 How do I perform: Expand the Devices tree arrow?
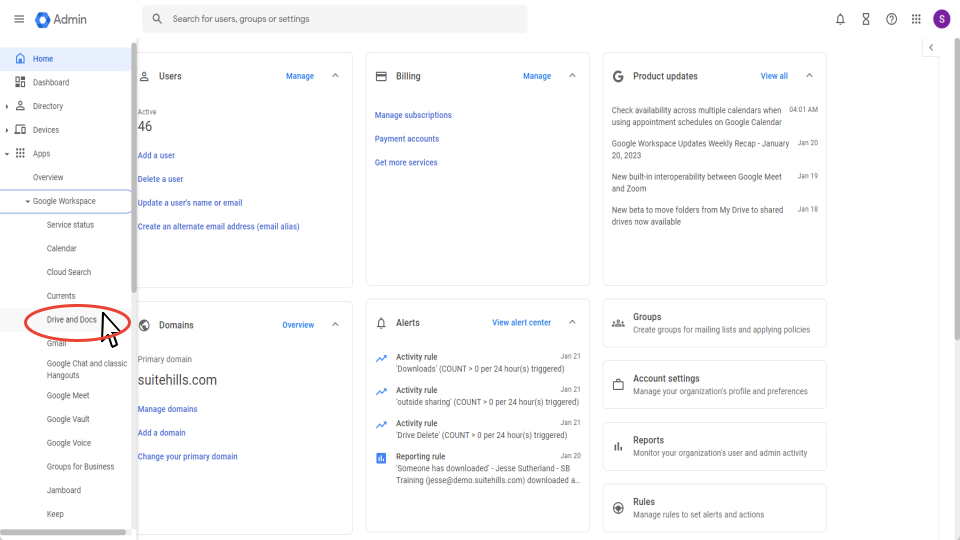click(7, 130)
